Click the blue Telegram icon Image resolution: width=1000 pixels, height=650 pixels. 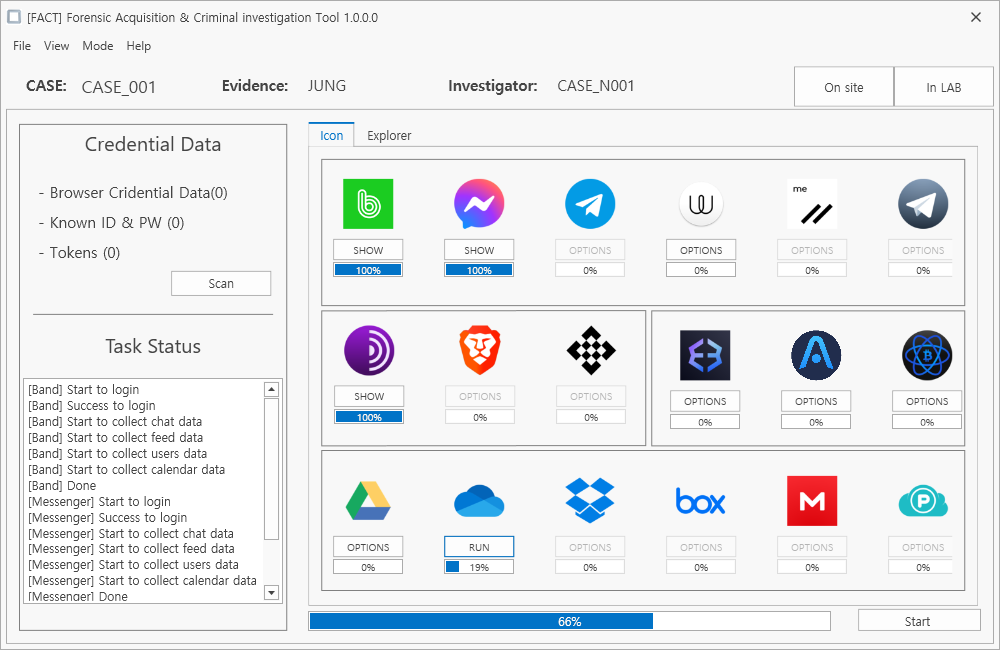pos(590,204)
